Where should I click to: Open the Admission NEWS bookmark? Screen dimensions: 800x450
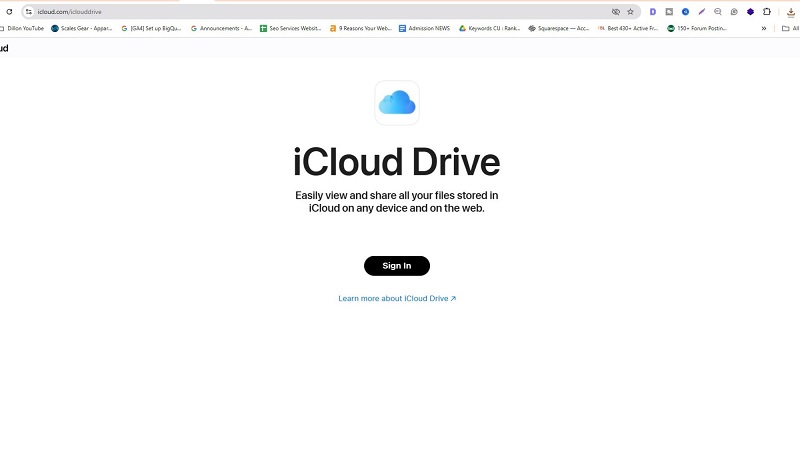click(x=425, y=28)
